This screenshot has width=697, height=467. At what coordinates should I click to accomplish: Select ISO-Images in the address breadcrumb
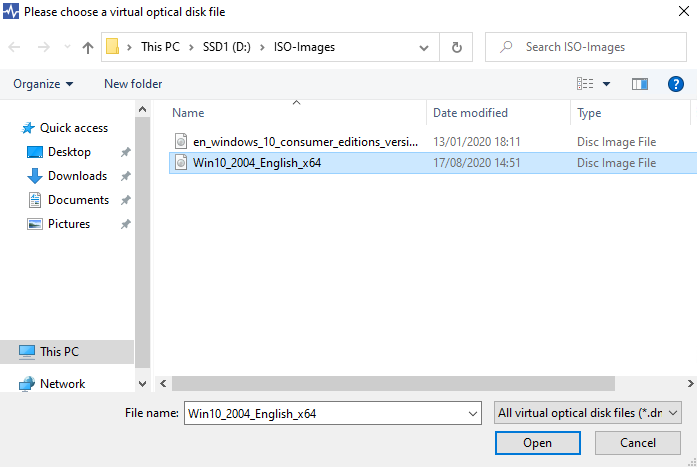[x=304, y=47]
